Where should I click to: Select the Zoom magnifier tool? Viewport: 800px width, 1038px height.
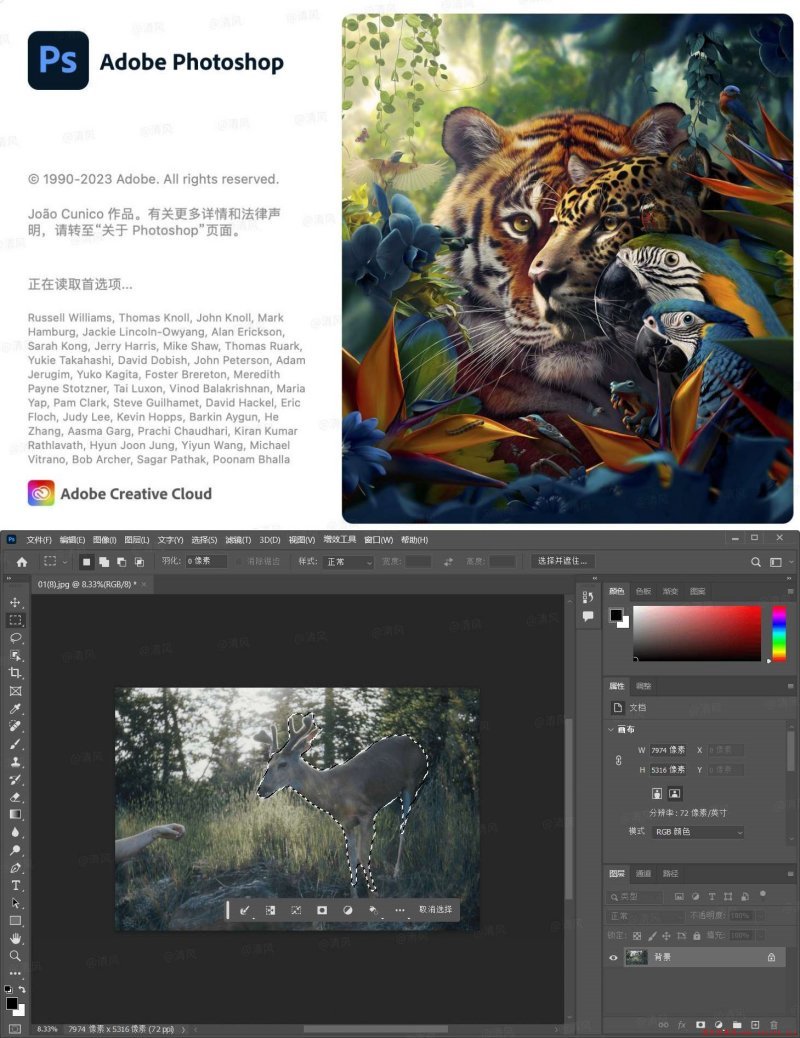click(x=16, y=956)
